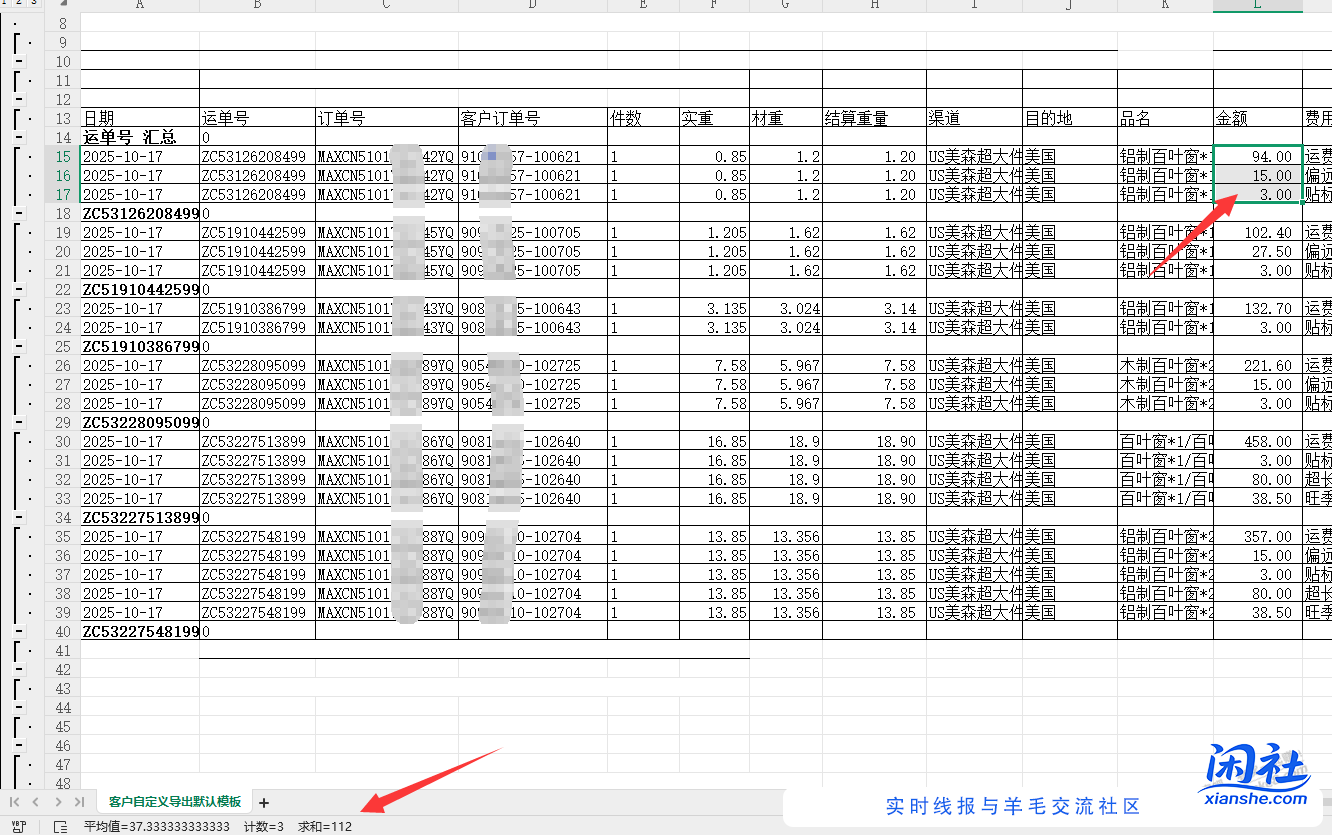Select the cell containing 94.00 amount
The height and width of the screenshot is (835, 1332).
coord(1257,157)
